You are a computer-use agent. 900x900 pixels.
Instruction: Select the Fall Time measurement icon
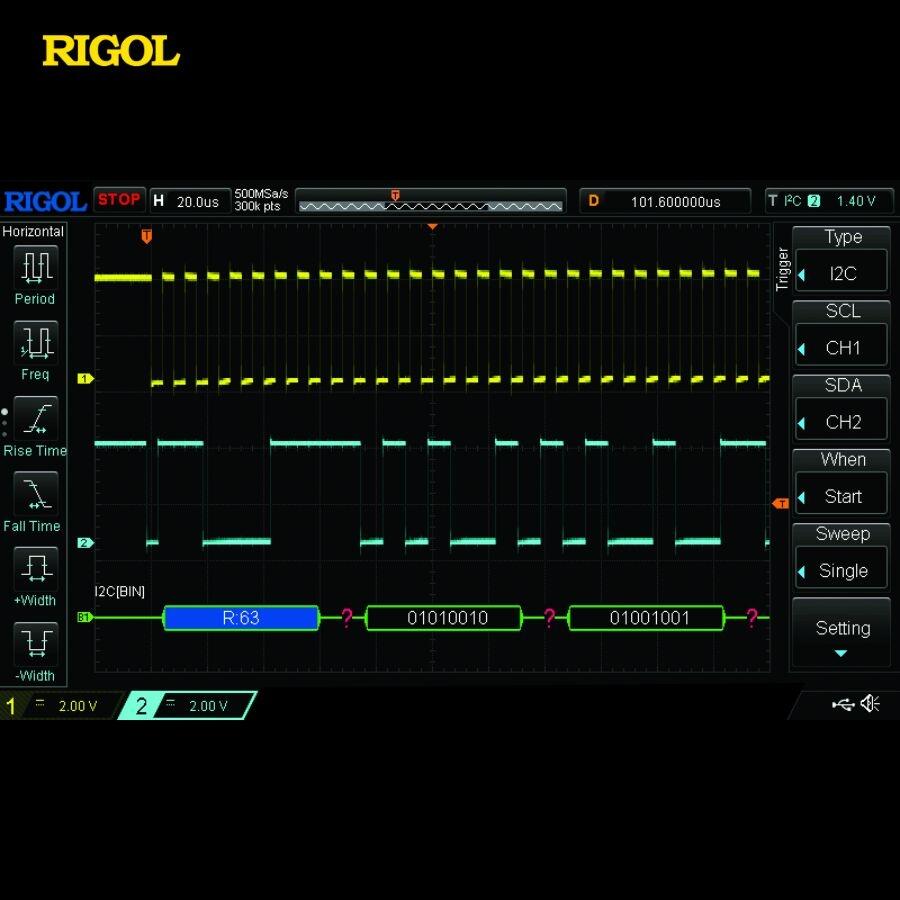tap(36, 494)
